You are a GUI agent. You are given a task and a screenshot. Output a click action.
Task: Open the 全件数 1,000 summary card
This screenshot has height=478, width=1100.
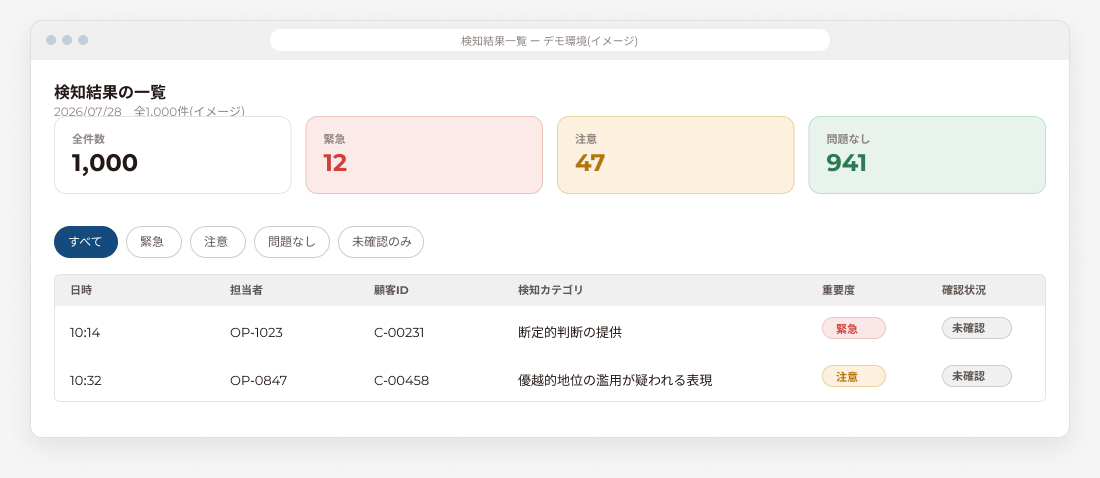[173, 155]
